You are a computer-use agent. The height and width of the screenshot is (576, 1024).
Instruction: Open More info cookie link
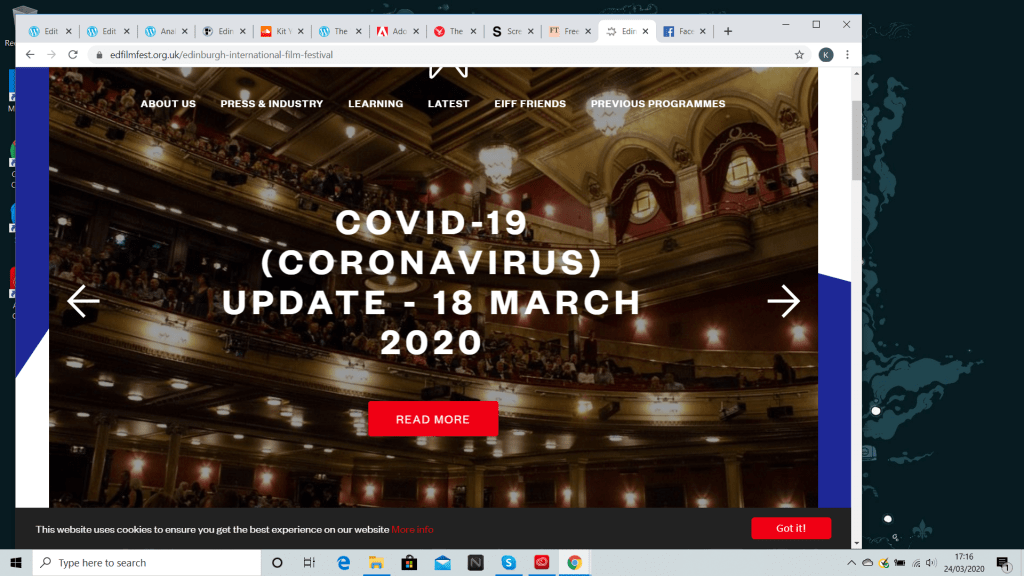(x=412, y=529)
